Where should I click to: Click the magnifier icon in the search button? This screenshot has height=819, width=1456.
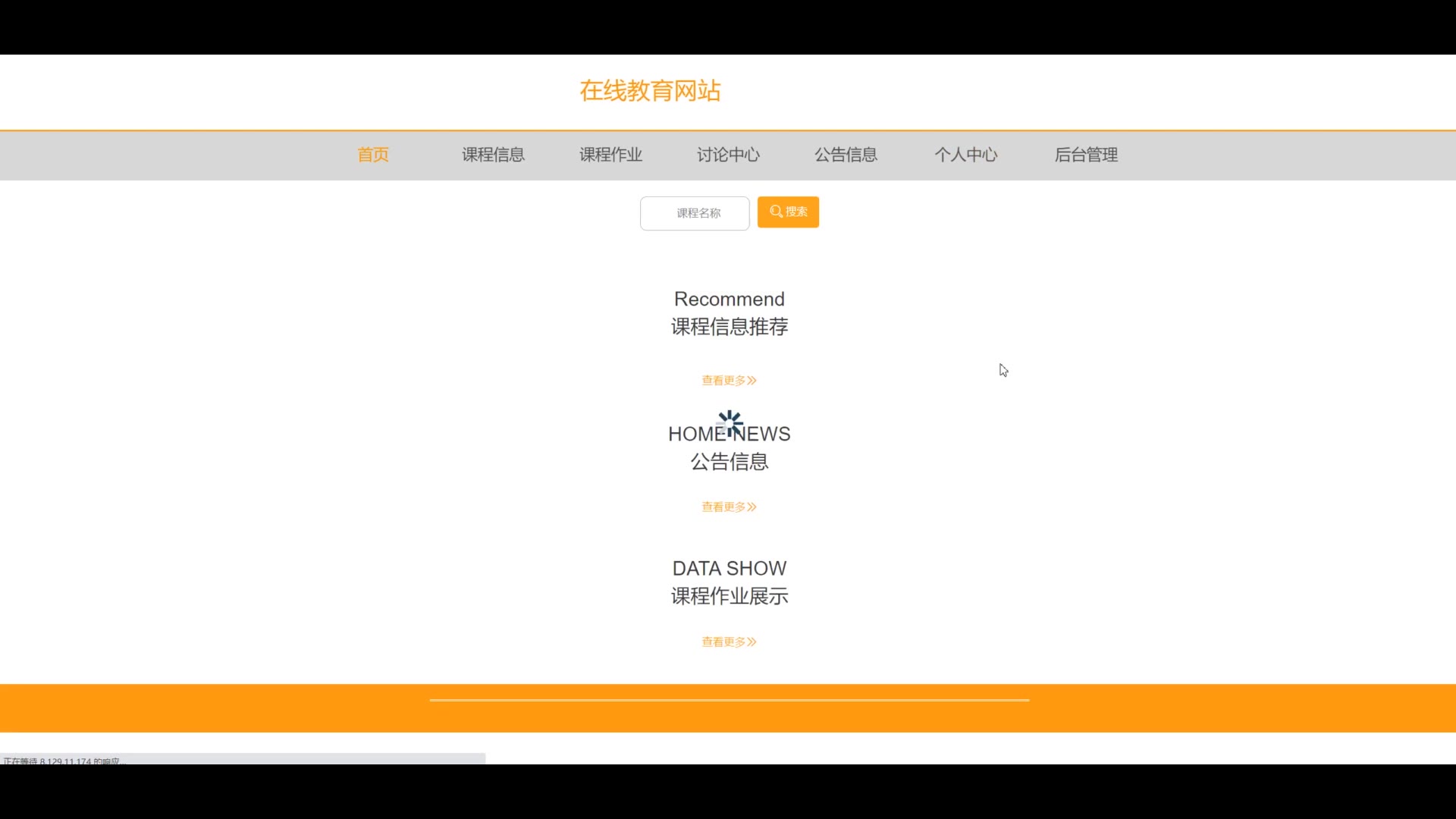(x=776, y=212)
